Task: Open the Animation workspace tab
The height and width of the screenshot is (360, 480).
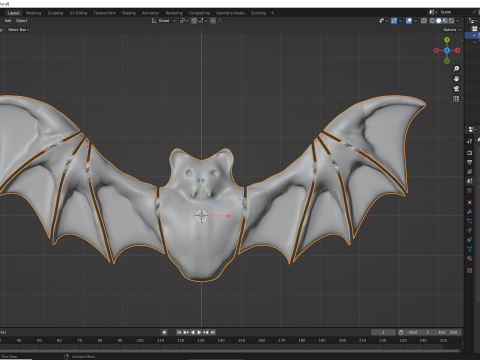Action: [150, 13]
